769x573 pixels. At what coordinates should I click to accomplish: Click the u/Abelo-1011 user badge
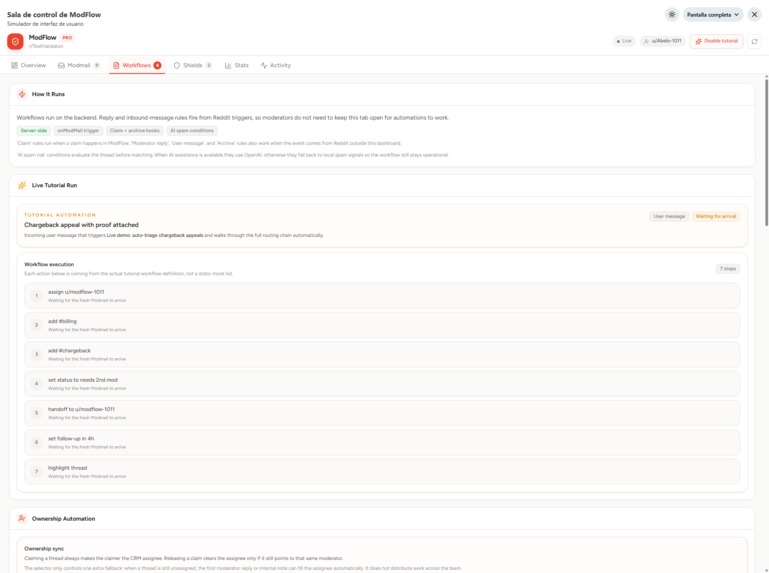(663, 41)
